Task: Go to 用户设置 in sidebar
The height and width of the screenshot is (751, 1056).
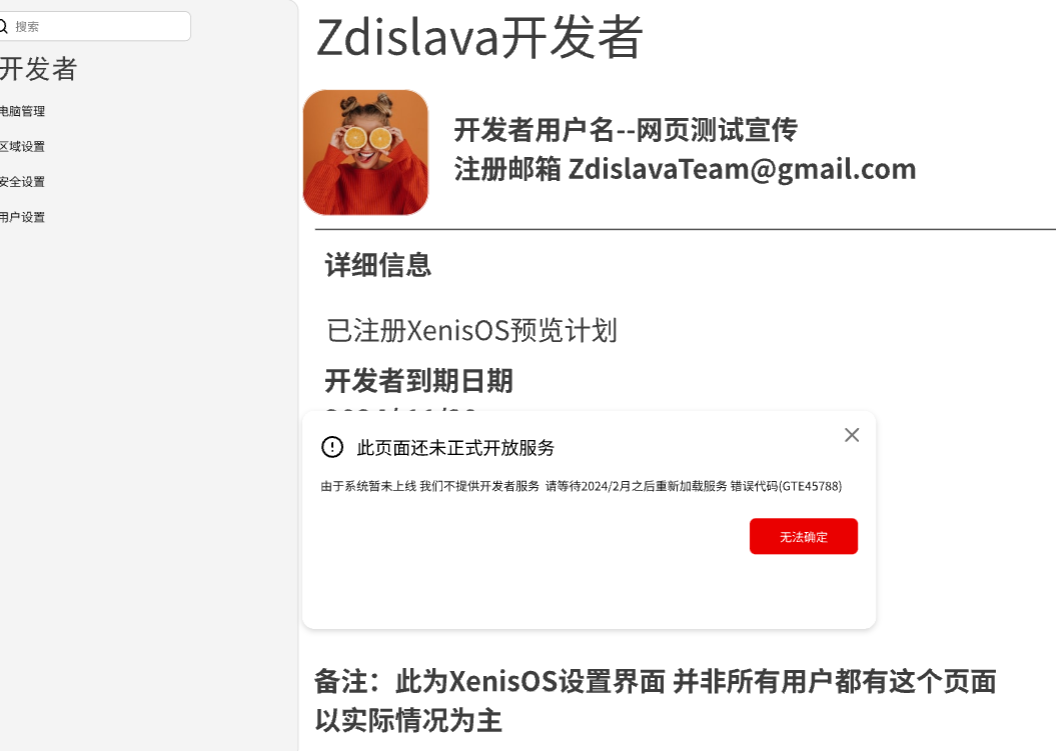Action: [22, 217]
